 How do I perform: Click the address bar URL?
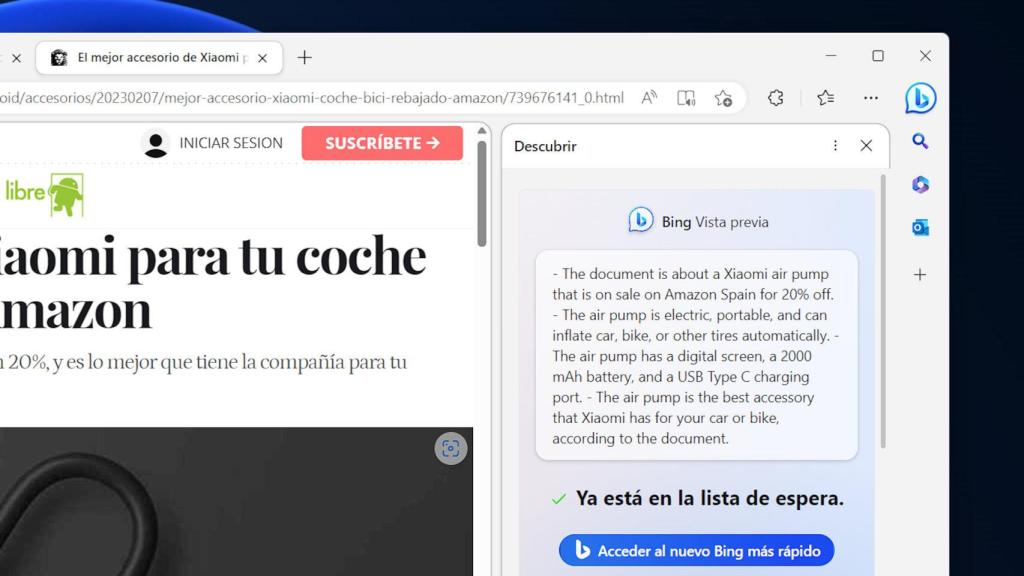pyautogui.click(x=312, y=98)
